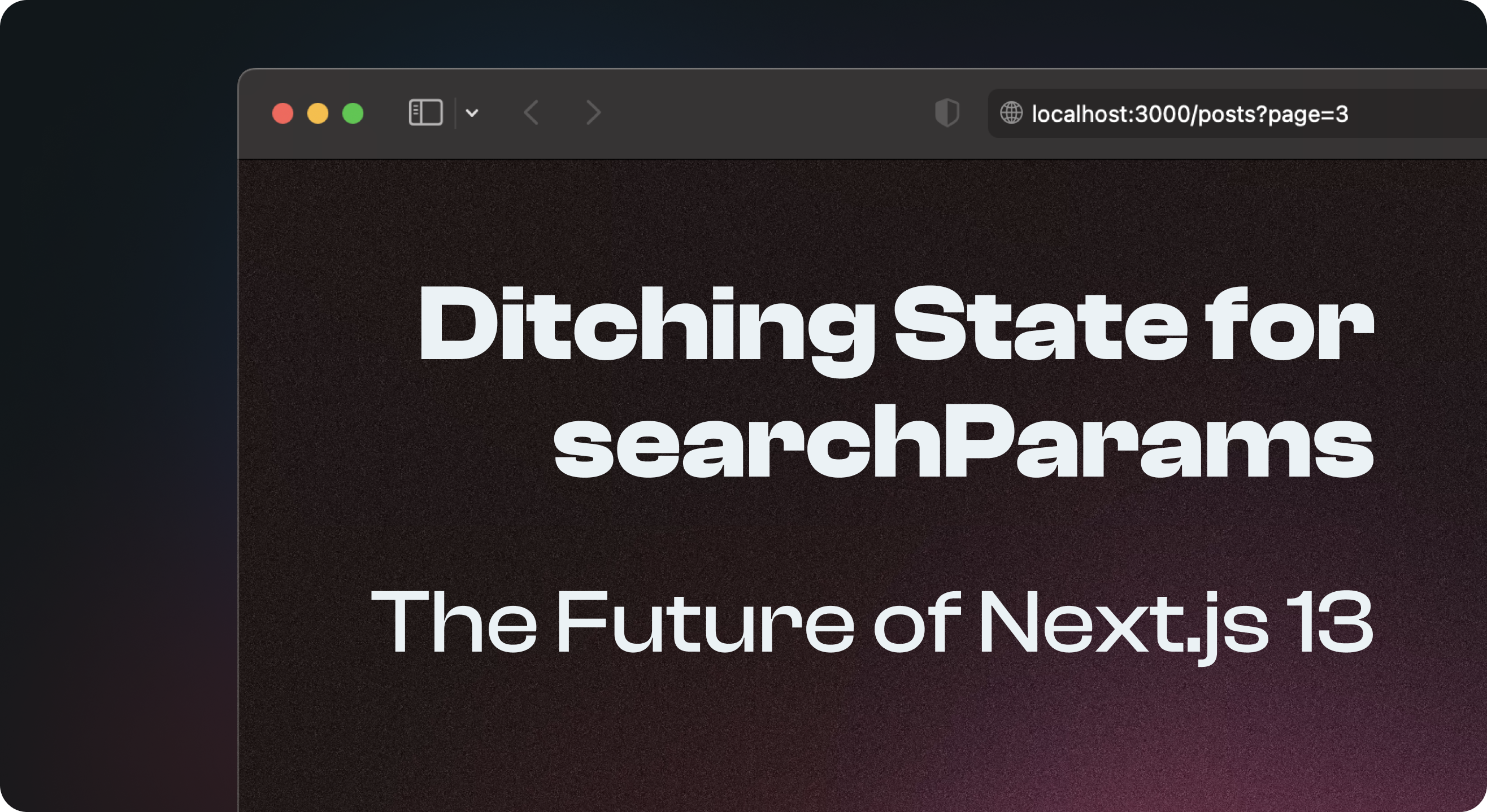
Task: Toggle the Safari sidebar panel icon
Action: coord(425,112)
